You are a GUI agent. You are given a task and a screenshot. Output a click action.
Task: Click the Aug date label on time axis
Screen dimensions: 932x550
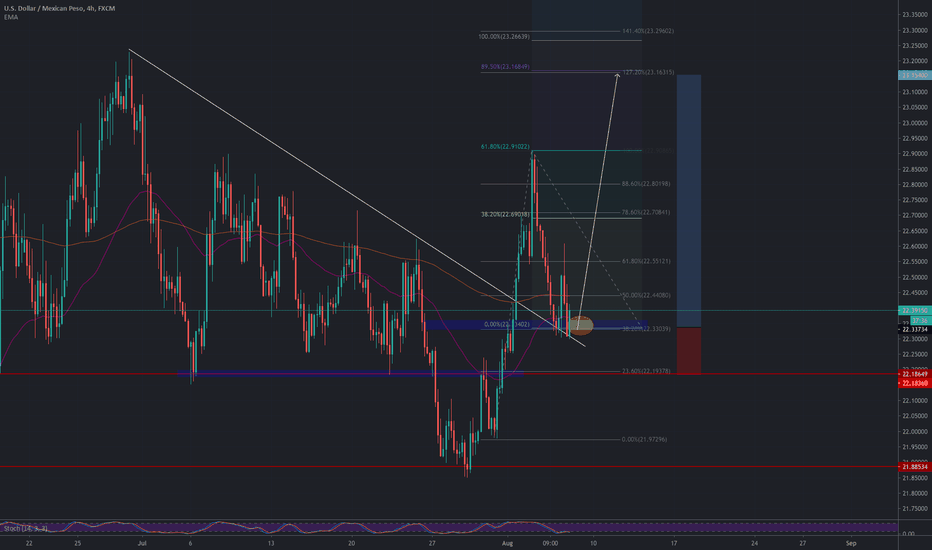pyautogui.click(x=507, y=543)
